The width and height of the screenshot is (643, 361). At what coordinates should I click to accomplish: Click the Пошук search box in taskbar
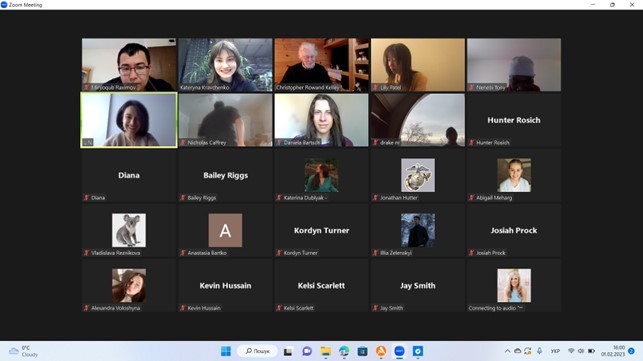[258, 351]
